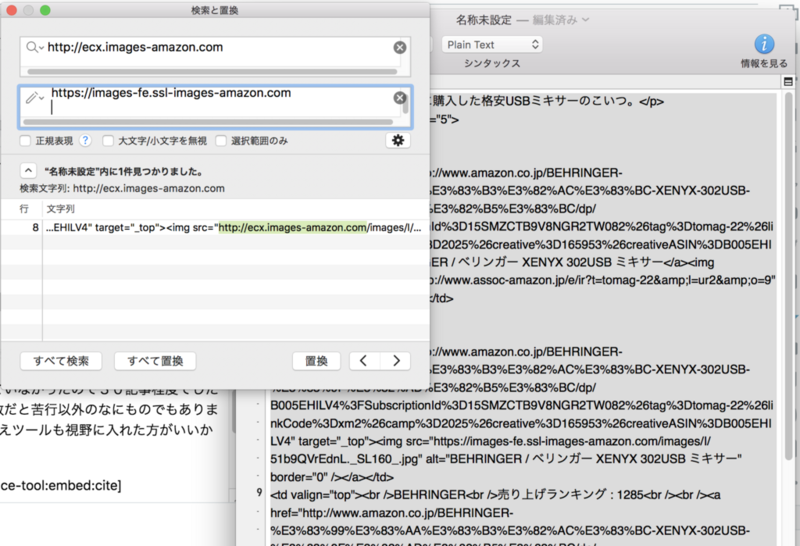Collapse the search results list
This screenshot has width=800, height=546.
(x=28, y=170)
